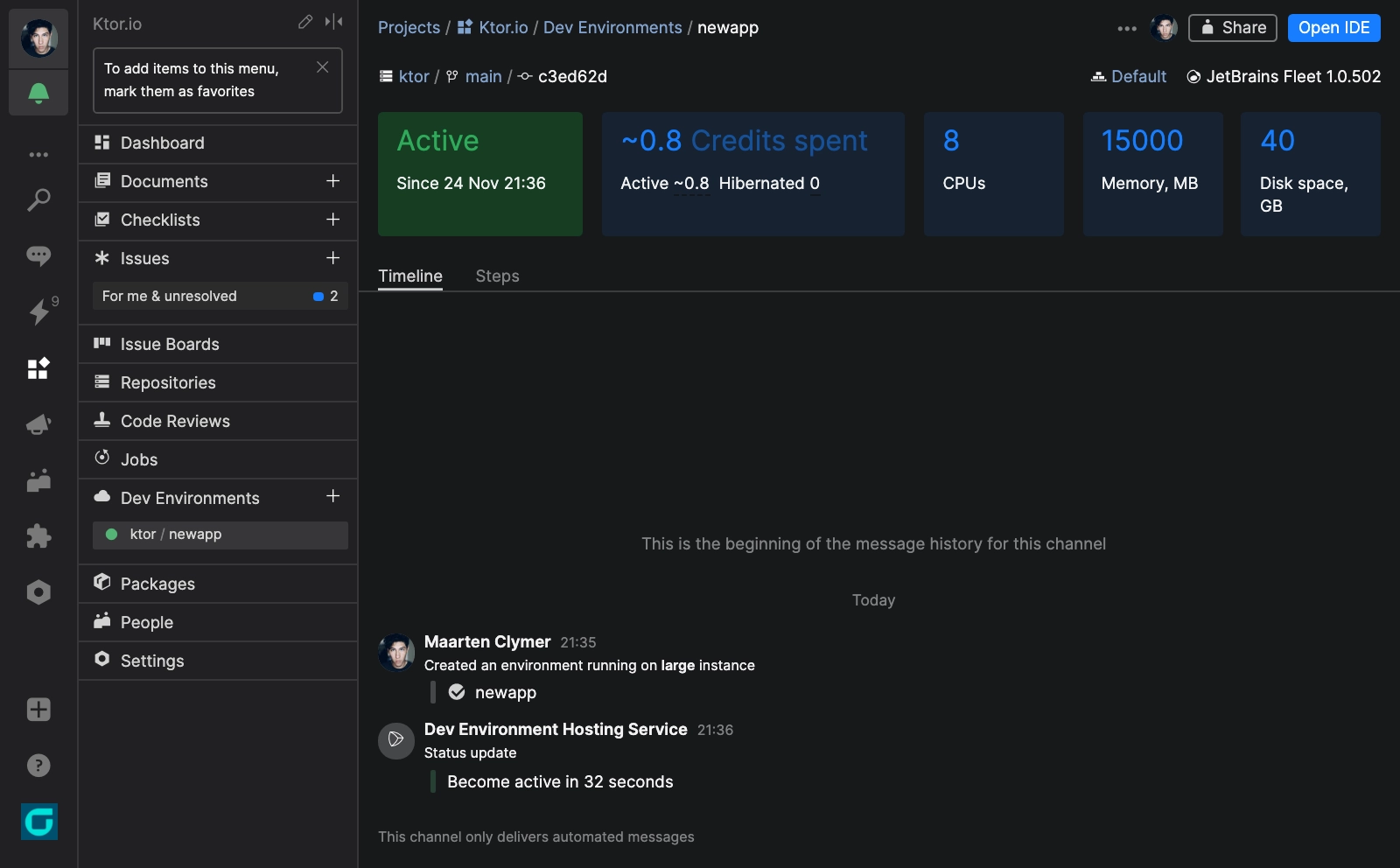Switch to the Timeline tab
1400x868 pixels.
pos(410,276)
